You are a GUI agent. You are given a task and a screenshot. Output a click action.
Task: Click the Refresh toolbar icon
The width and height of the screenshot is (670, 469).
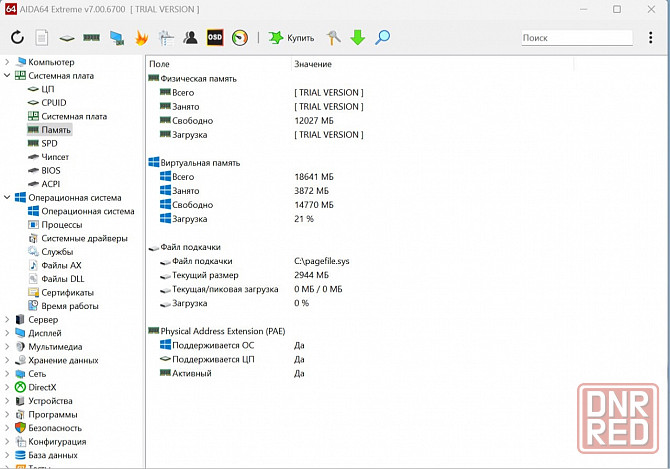[x=18, y=38]
